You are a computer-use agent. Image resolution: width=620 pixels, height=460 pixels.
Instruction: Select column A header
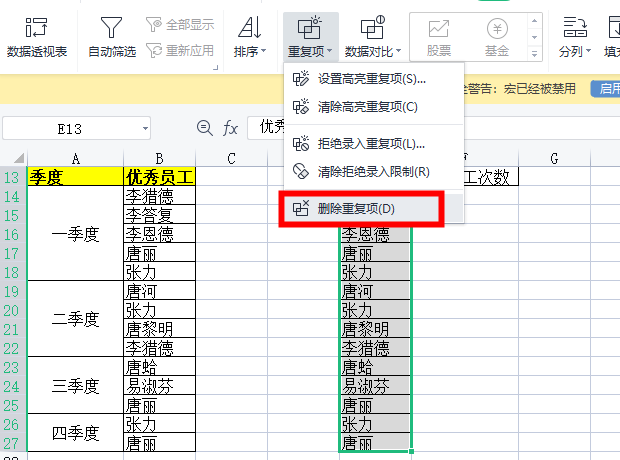(76, 159)
